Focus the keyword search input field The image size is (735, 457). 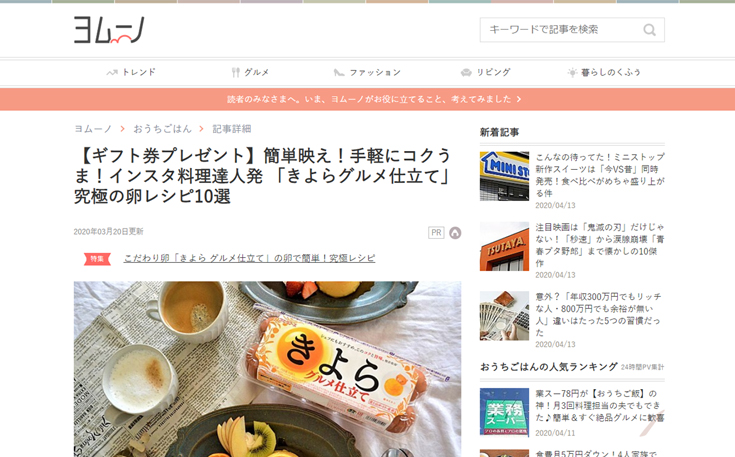pos(562,30)
